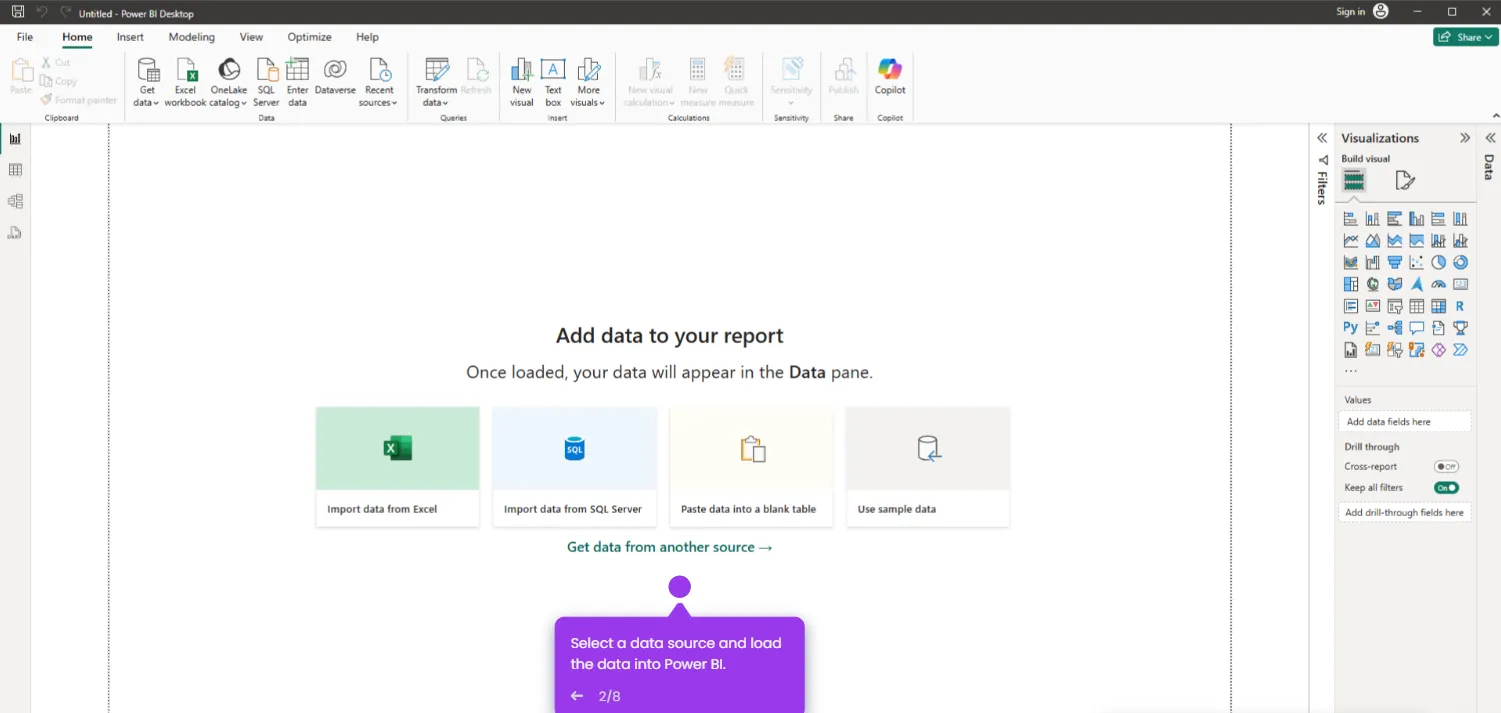Pick the Treemap visual

pyautogui.click(x=1351, y=285)
